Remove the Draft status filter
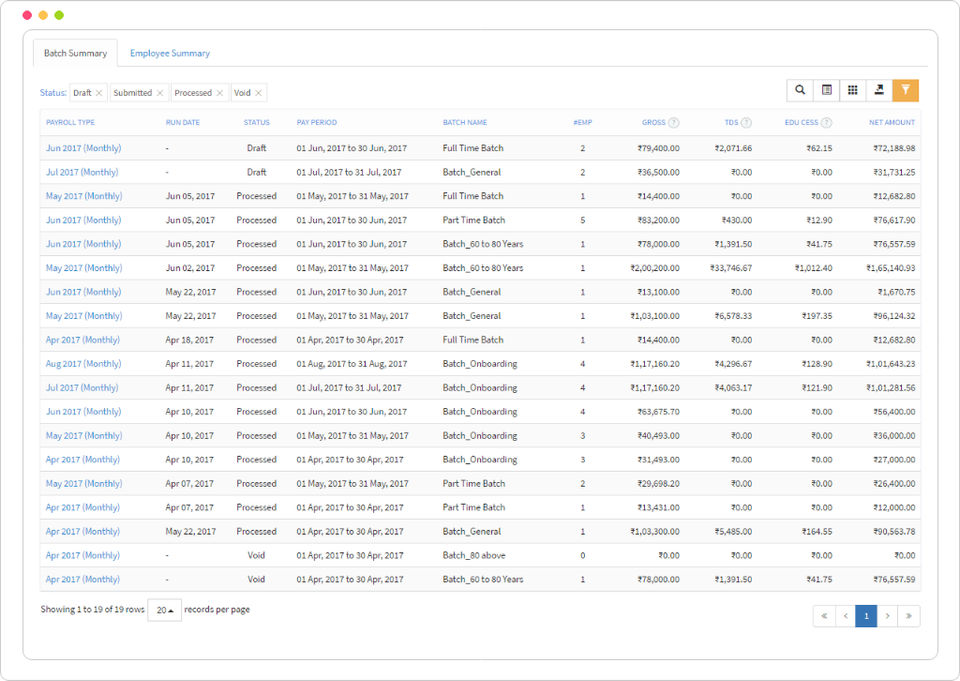Viewport: 960px width, 681px height. click(99, 93)
